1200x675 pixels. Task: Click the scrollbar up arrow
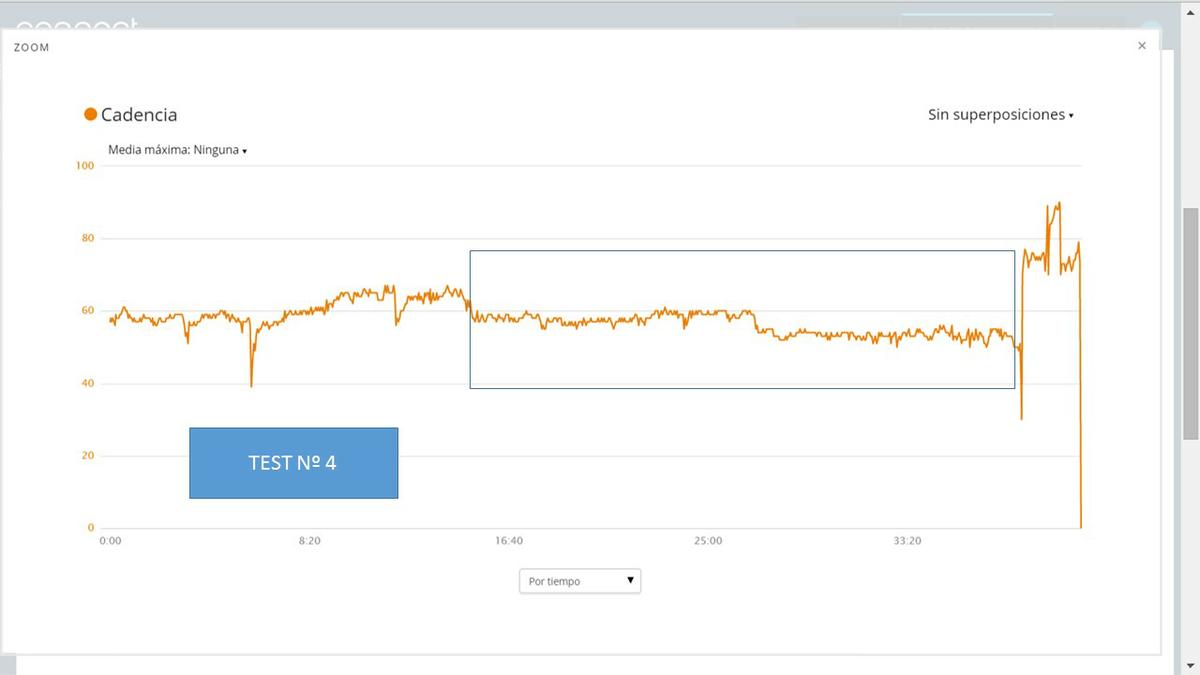pos(1191,7)
